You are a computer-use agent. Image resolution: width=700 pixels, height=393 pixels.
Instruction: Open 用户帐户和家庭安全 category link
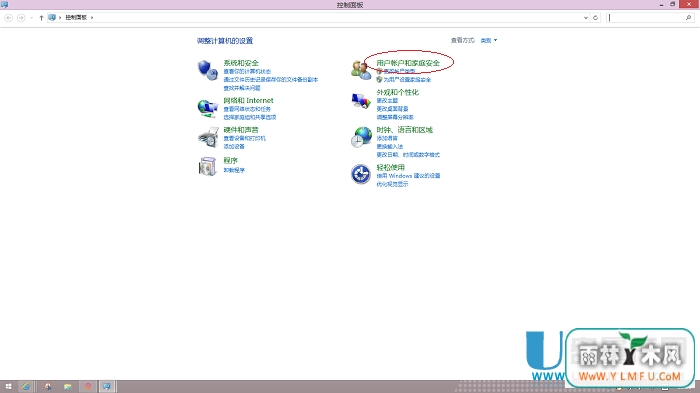(408, 63)
